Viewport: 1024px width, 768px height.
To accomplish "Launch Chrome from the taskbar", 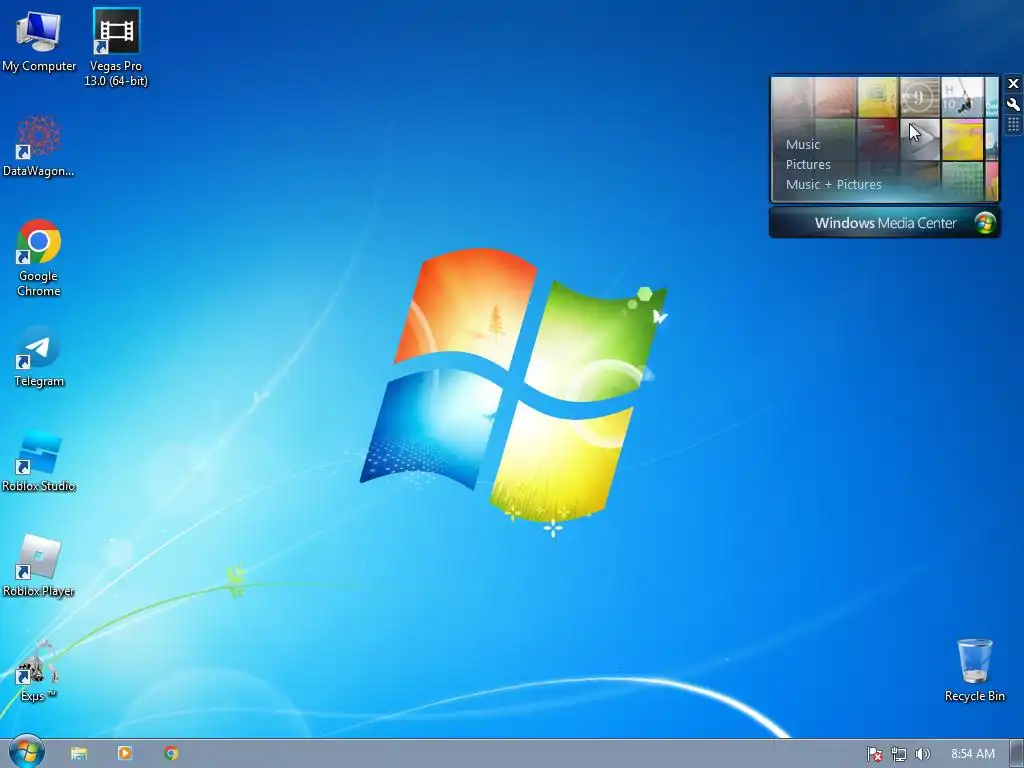I will (171, 753).
